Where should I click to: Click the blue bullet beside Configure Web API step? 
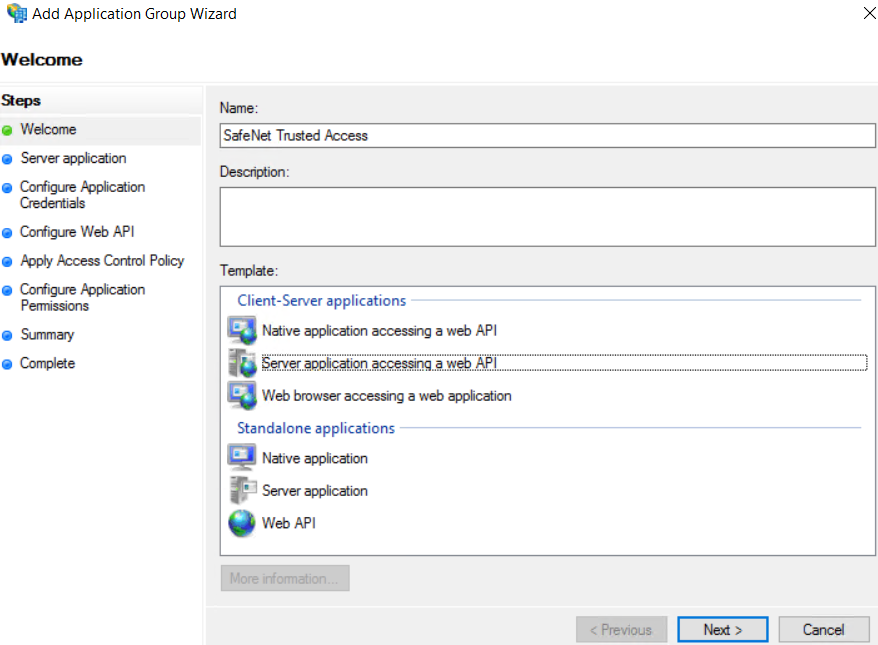tap(7, 233)
